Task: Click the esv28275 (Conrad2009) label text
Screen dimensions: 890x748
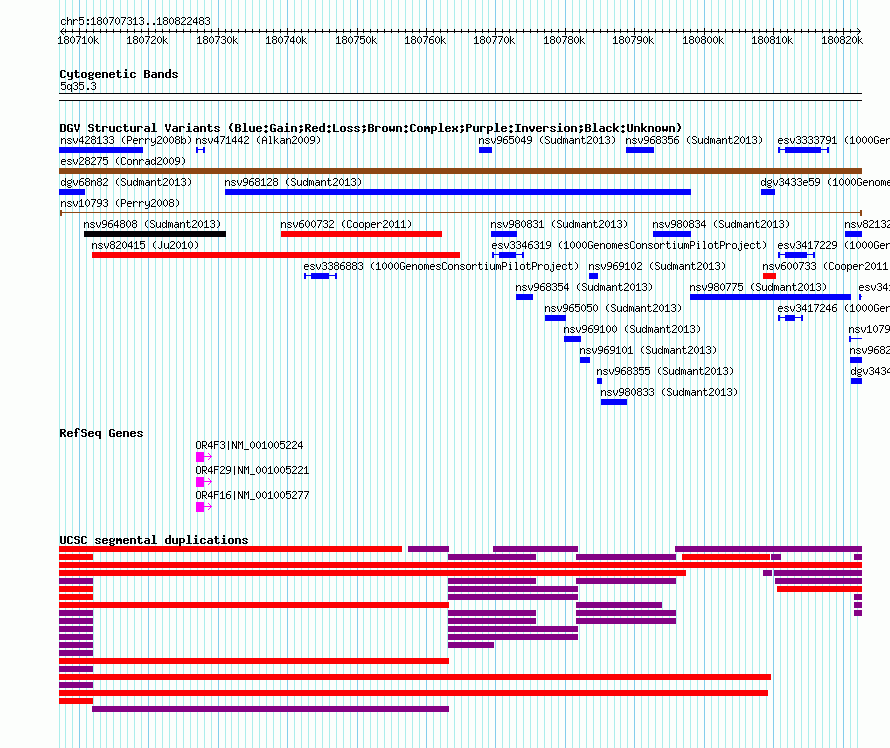Action: coord(123,161)
